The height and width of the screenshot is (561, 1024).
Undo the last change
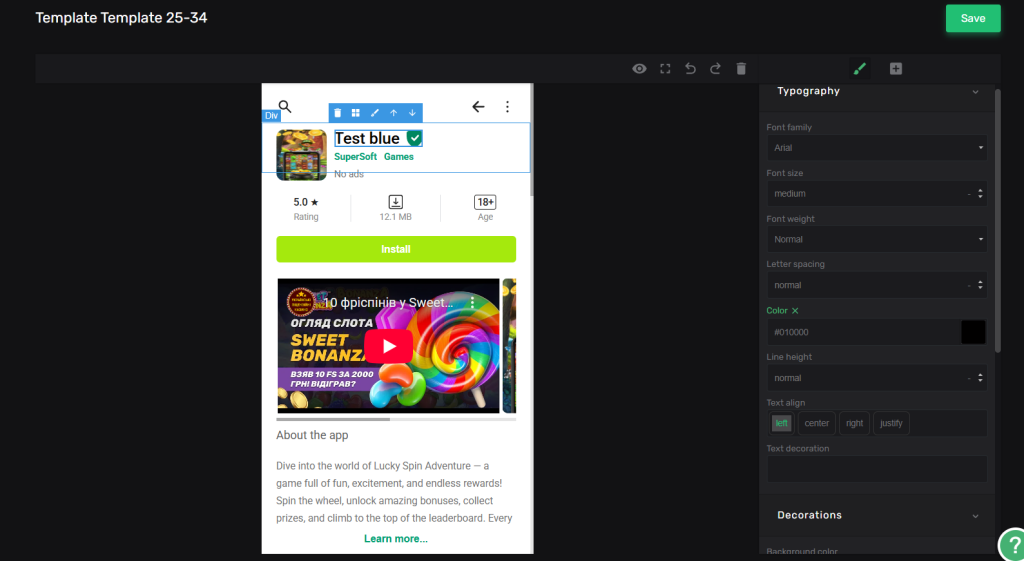(690, 69)
